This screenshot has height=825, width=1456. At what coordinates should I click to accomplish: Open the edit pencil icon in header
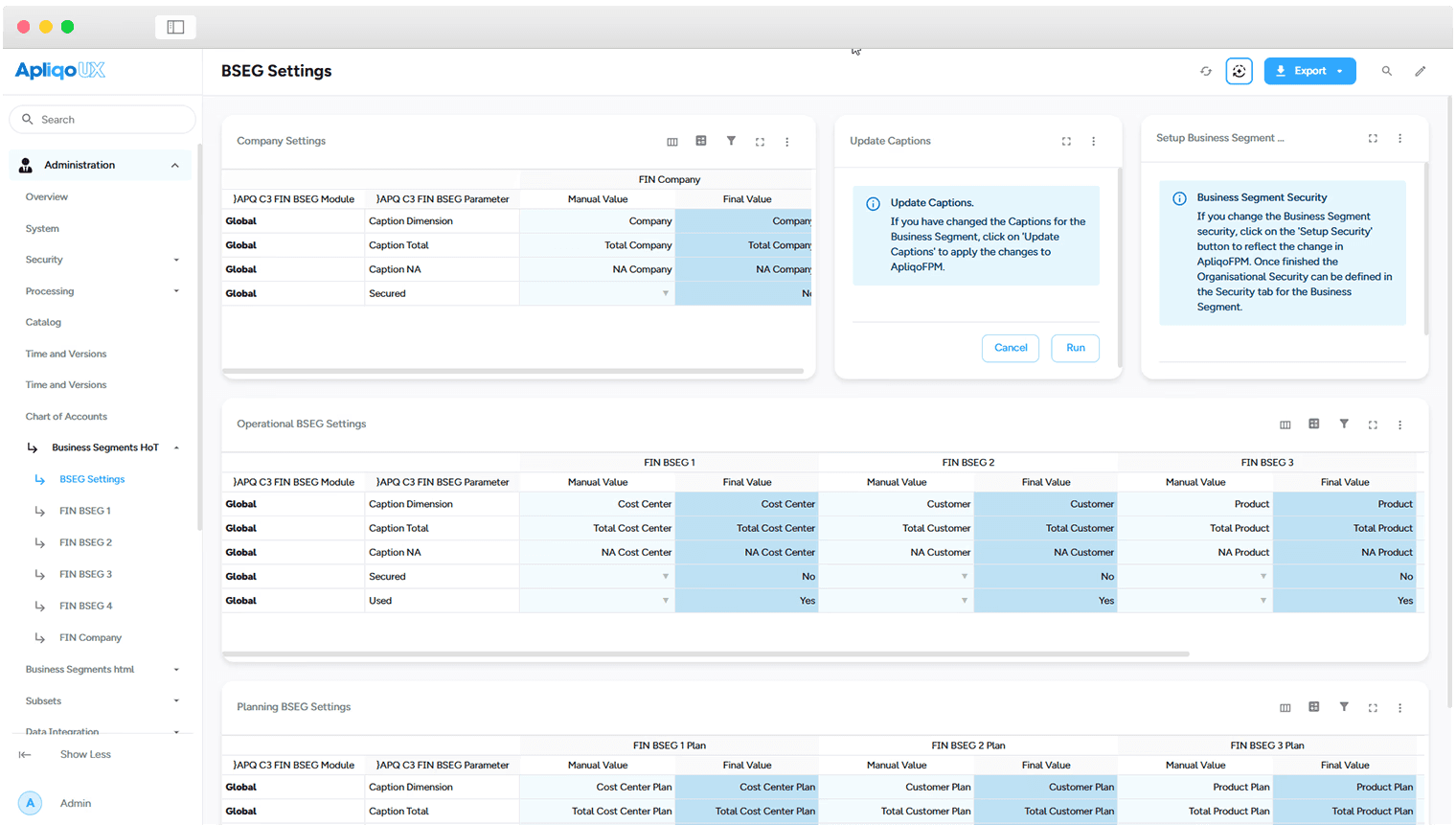(1421, 71)
